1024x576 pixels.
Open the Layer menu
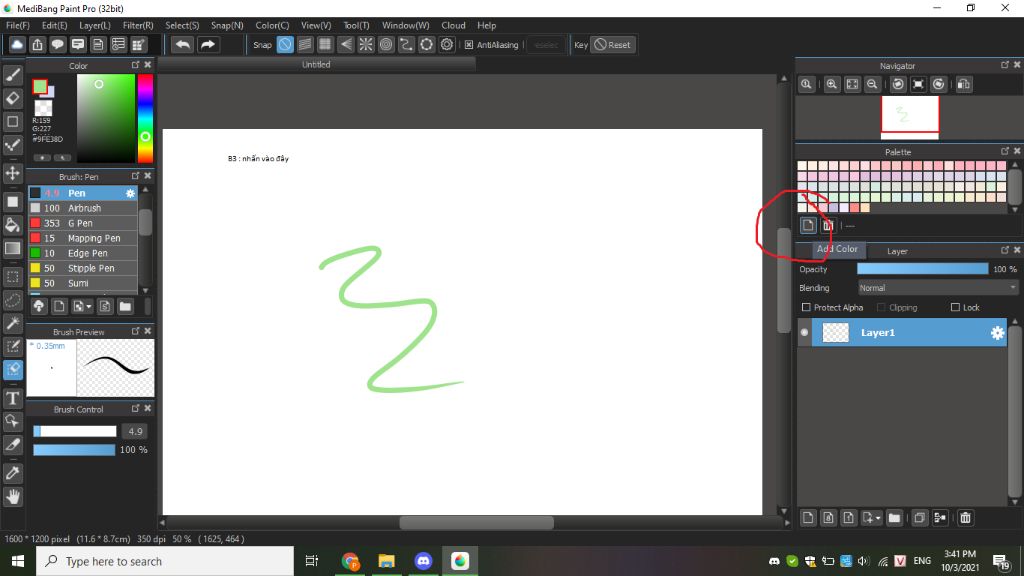pos(95,25)
